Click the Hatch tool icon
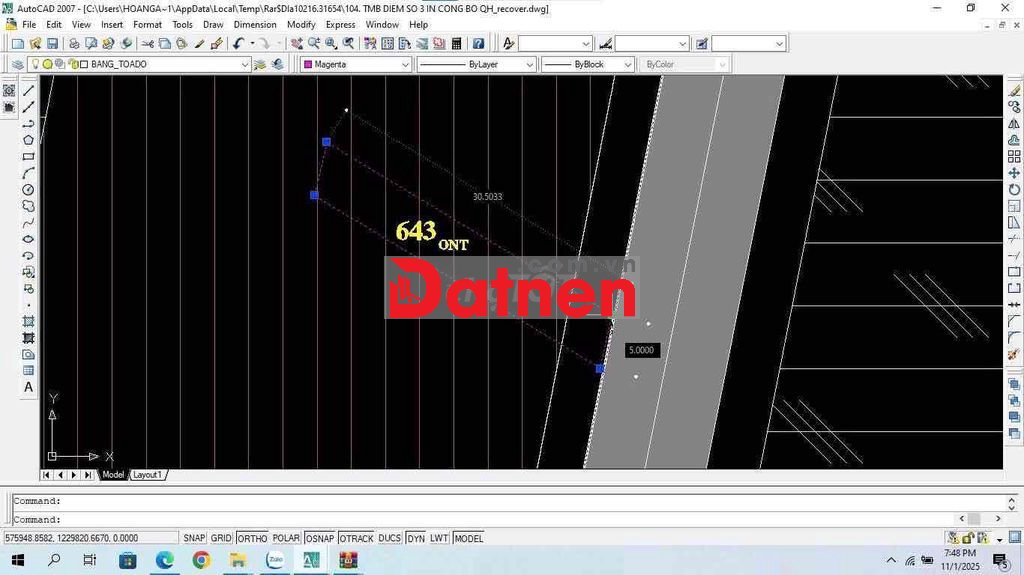Viewport: 1024px width, 575px height. [x=28, y=321]
